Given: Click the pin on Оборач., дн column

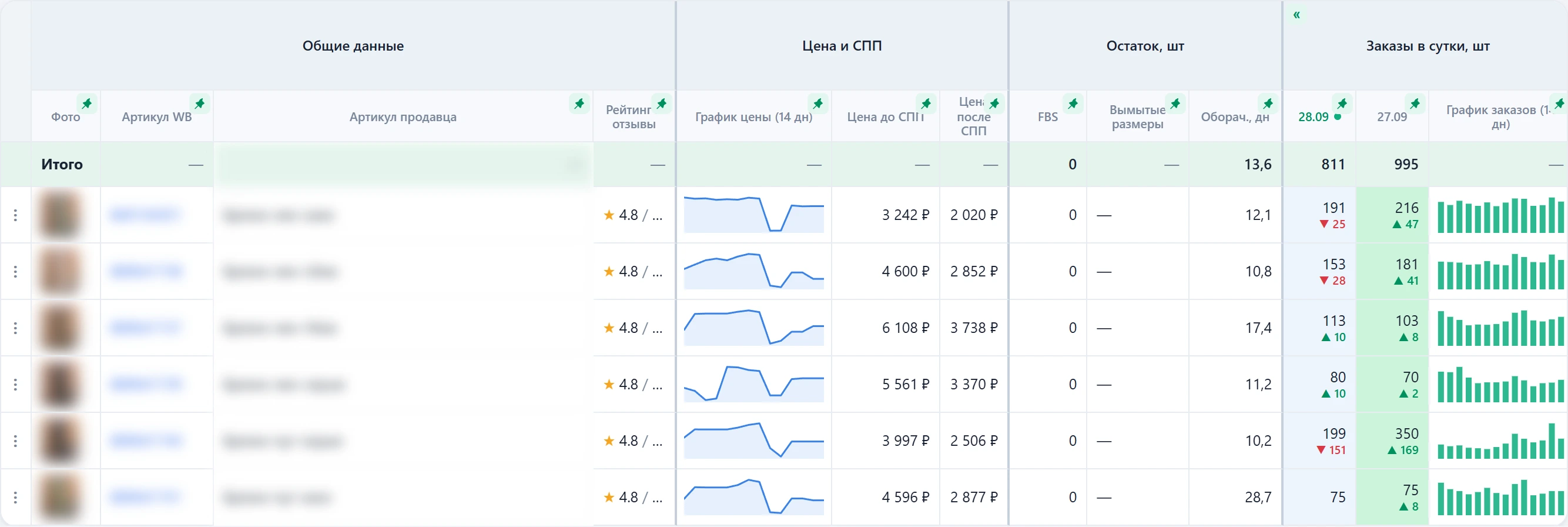Looking at the screenshot, I should pos(1268,104).
